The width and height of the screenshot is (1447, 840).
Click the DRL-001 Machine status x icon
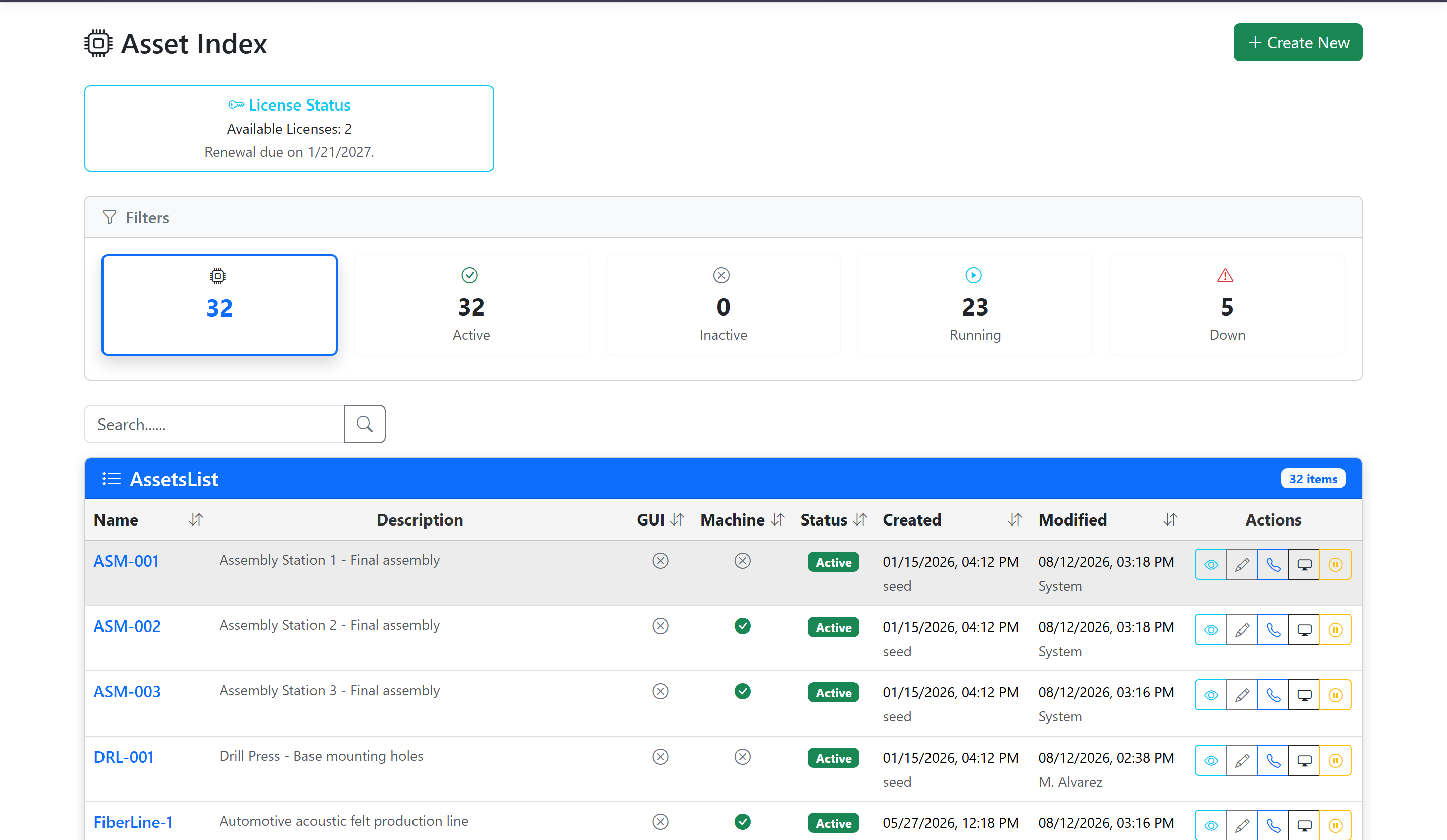(743, 757)
